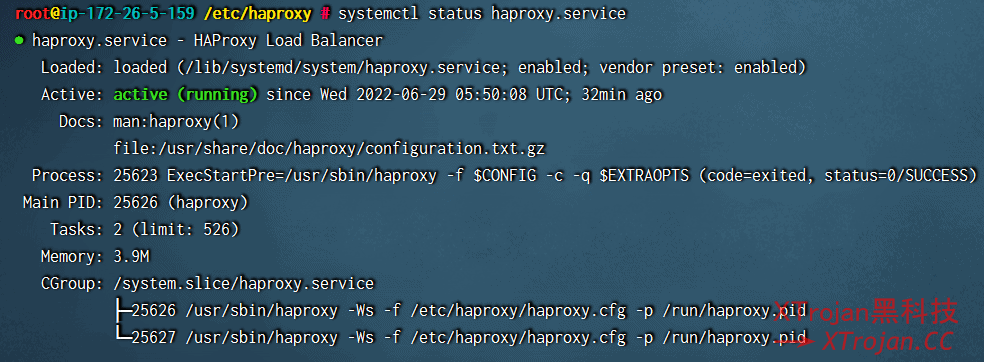Image resolution: width=984 pixels, height=362 pixels.
Task: Click 'Tasks: 2 (limit: 526)' value
Action: [x=176, y=230]
